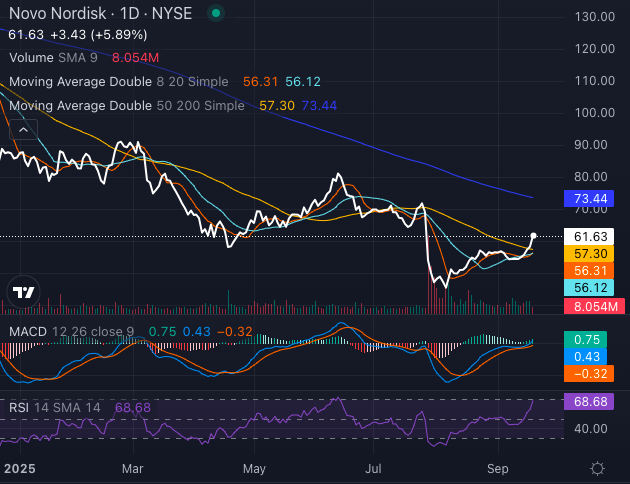This screenshot has width=630, height=484.
Task: Click the 8.054M volume axis label
Action: tap(594, 306)
